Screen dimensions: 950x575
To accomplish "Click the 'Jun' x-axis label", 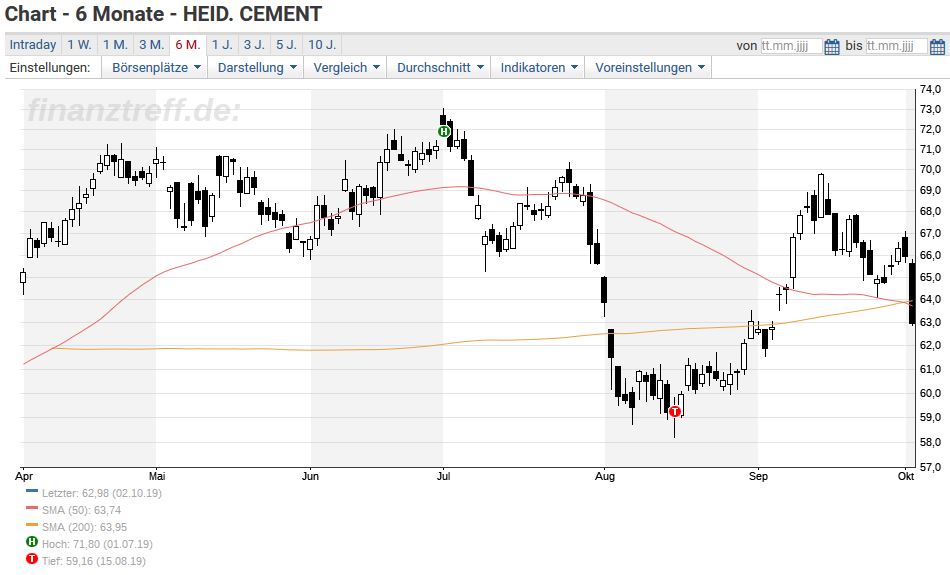I will (310, 476).
